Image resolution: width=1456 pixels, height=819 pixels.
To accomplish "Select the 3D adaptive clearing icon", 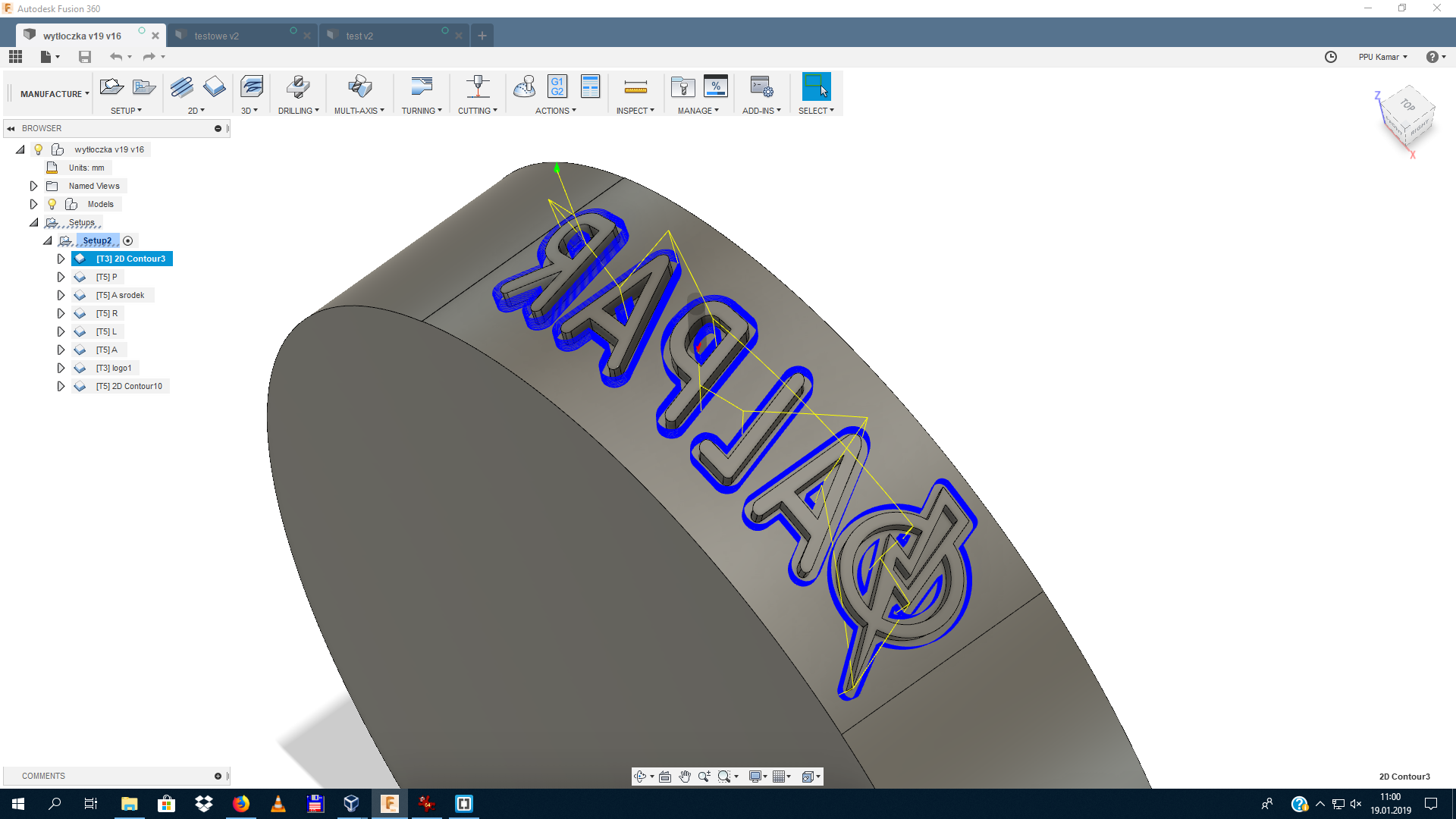I will [x=251, y=87].
